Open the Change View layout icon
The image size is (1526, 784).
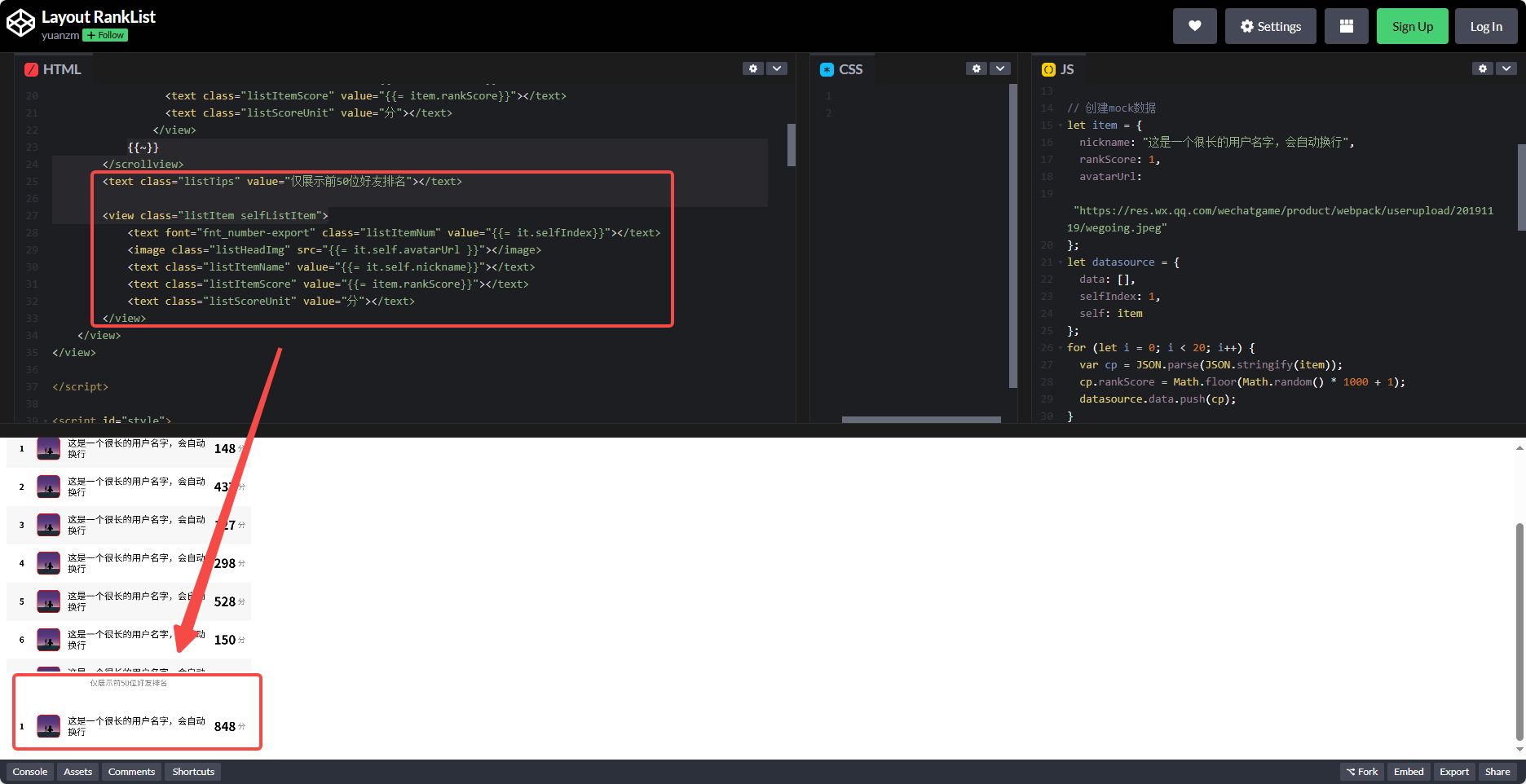click(1346, 26)
